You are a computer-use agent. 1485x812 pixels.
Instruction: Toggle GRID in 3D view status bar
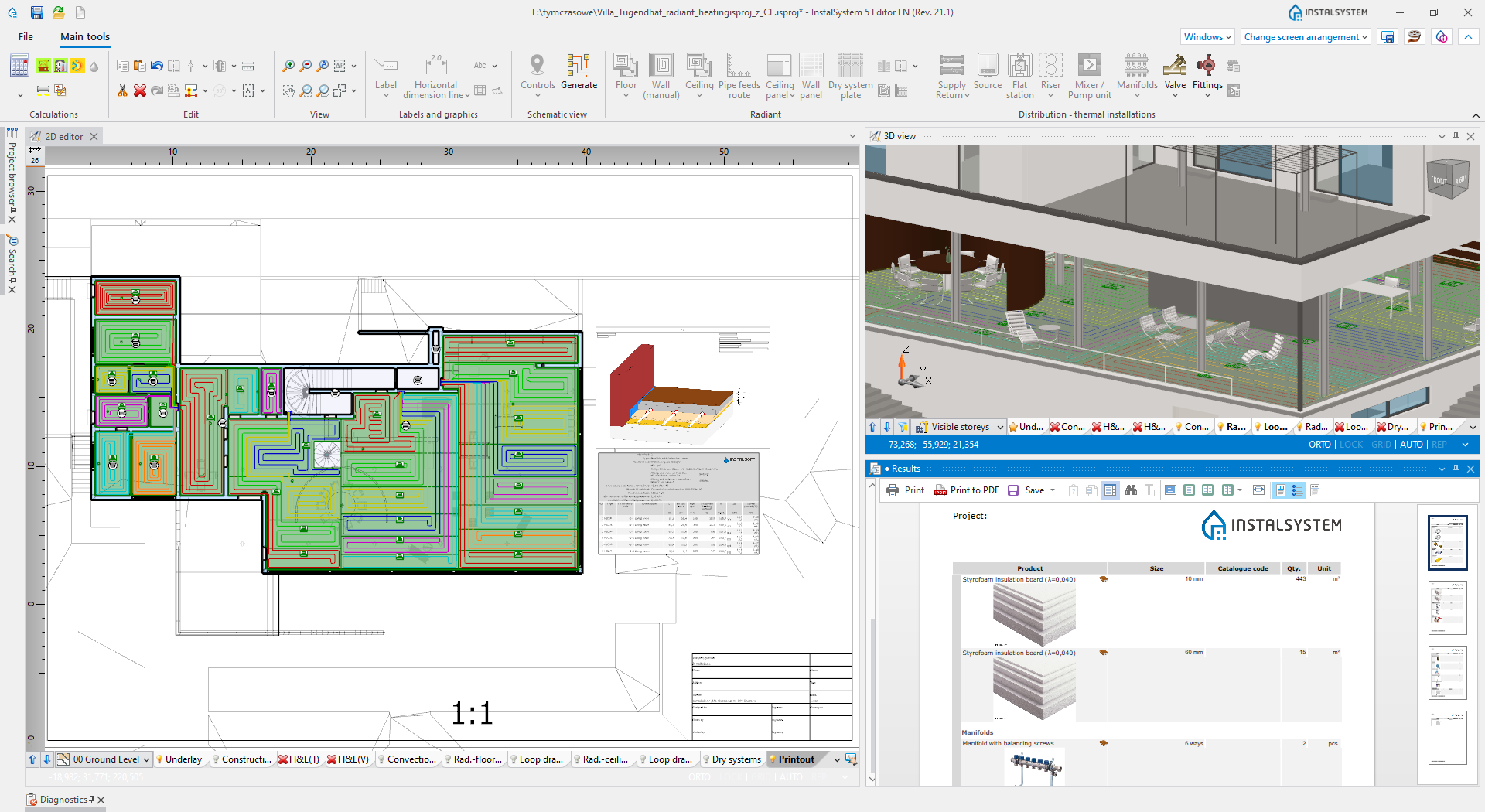[x=1381, y=445]
